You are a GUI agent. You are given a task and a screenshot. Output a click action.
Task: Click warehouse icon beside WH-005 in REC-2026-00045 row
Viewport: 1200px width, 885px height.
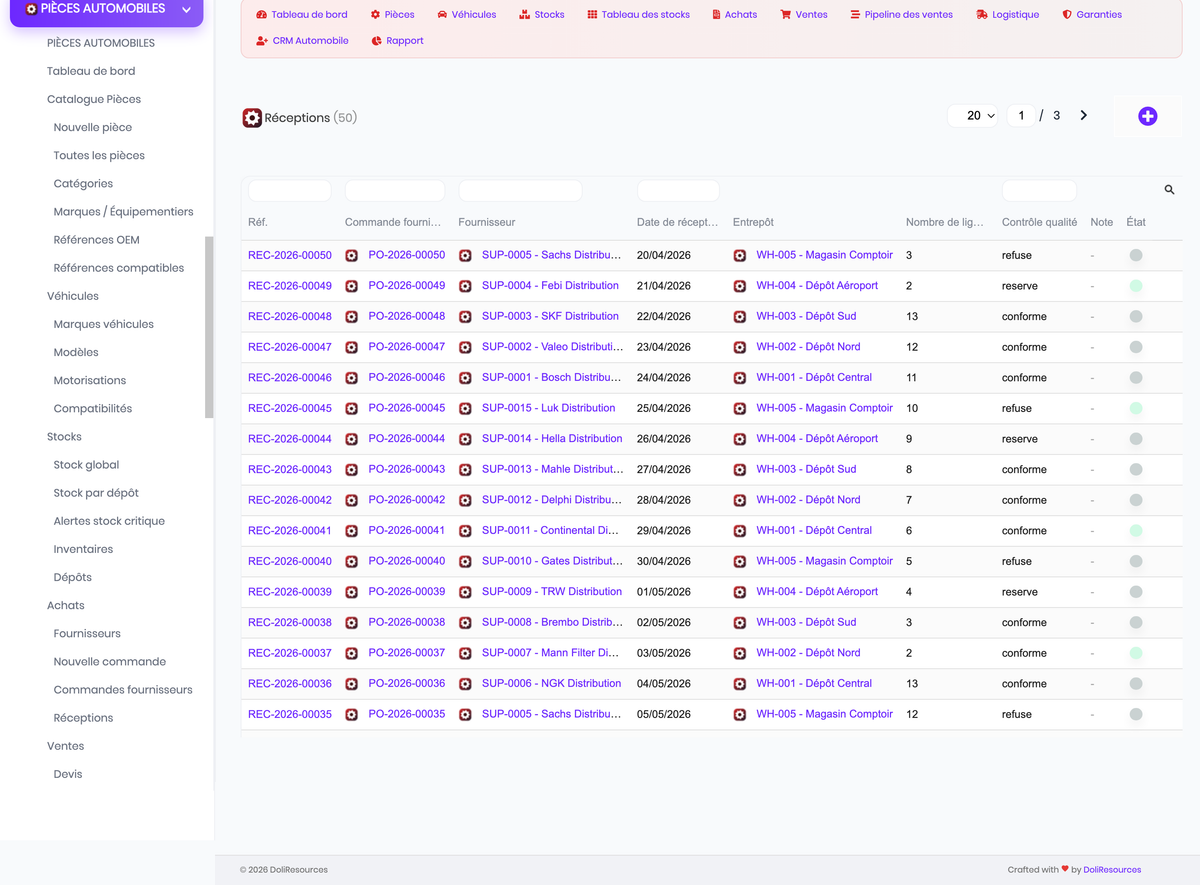tap(739, 408)
